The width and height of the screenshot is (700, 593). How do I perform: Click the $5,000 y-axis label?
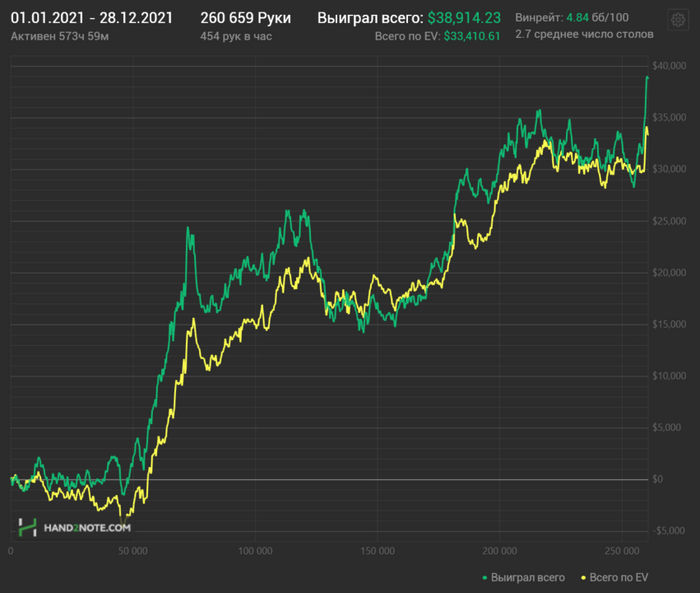tap(667, 428)
